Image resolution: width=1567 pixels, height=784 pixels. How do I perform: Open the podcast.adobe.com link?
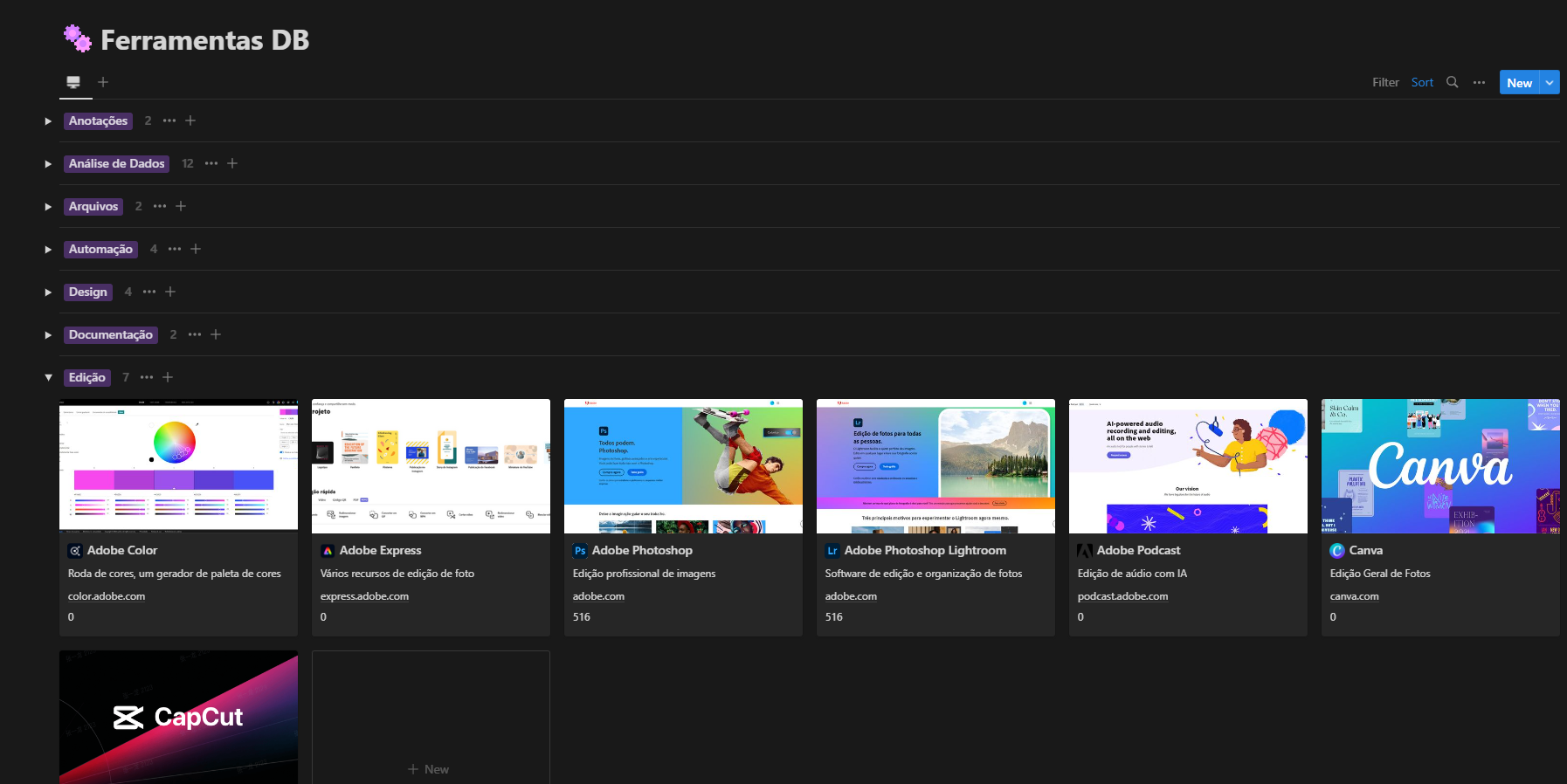[1122, 596]
